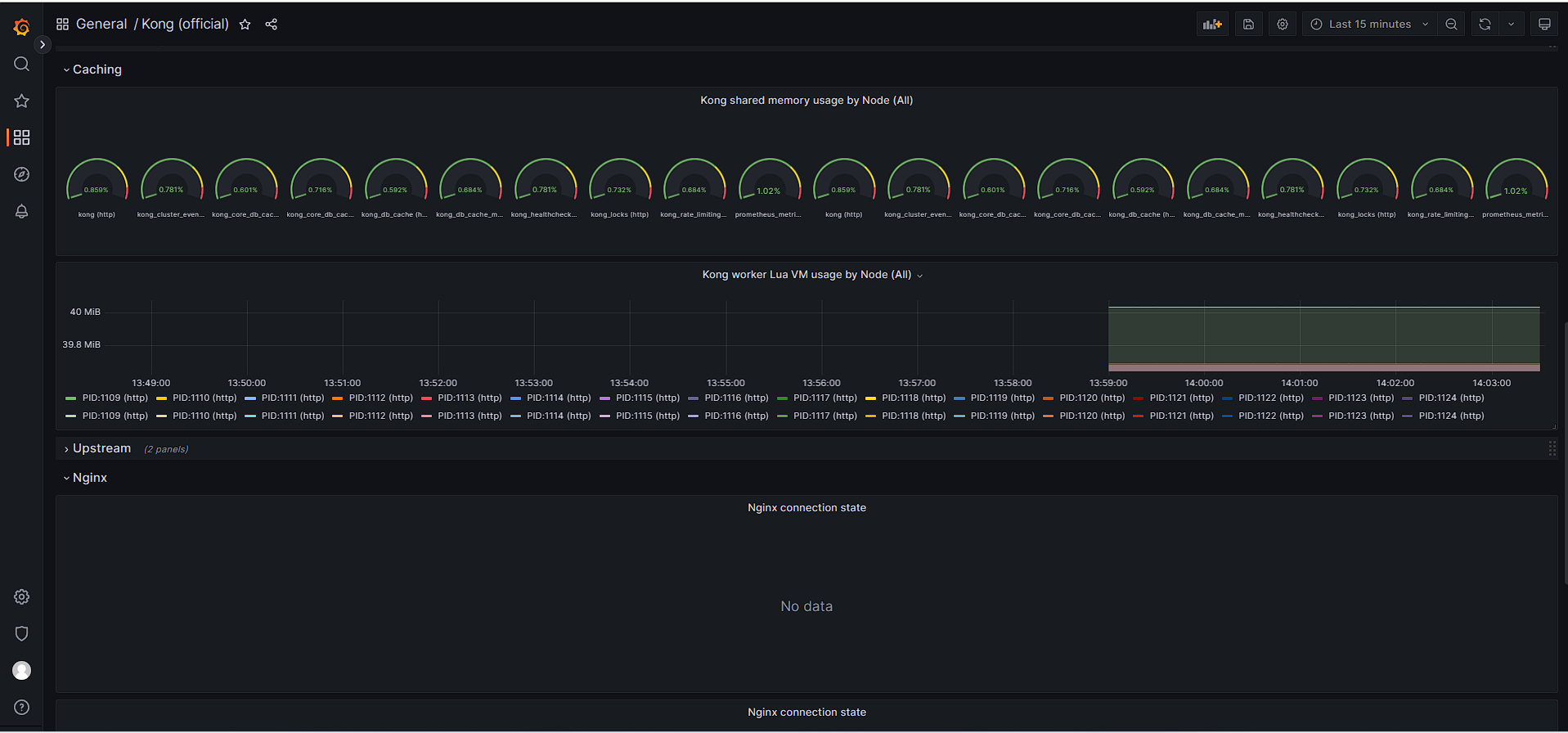Go to the General folder breadcrumb
Image resolution: width=1568 pixels, height=733 pixels.
(x=101, y=25)
